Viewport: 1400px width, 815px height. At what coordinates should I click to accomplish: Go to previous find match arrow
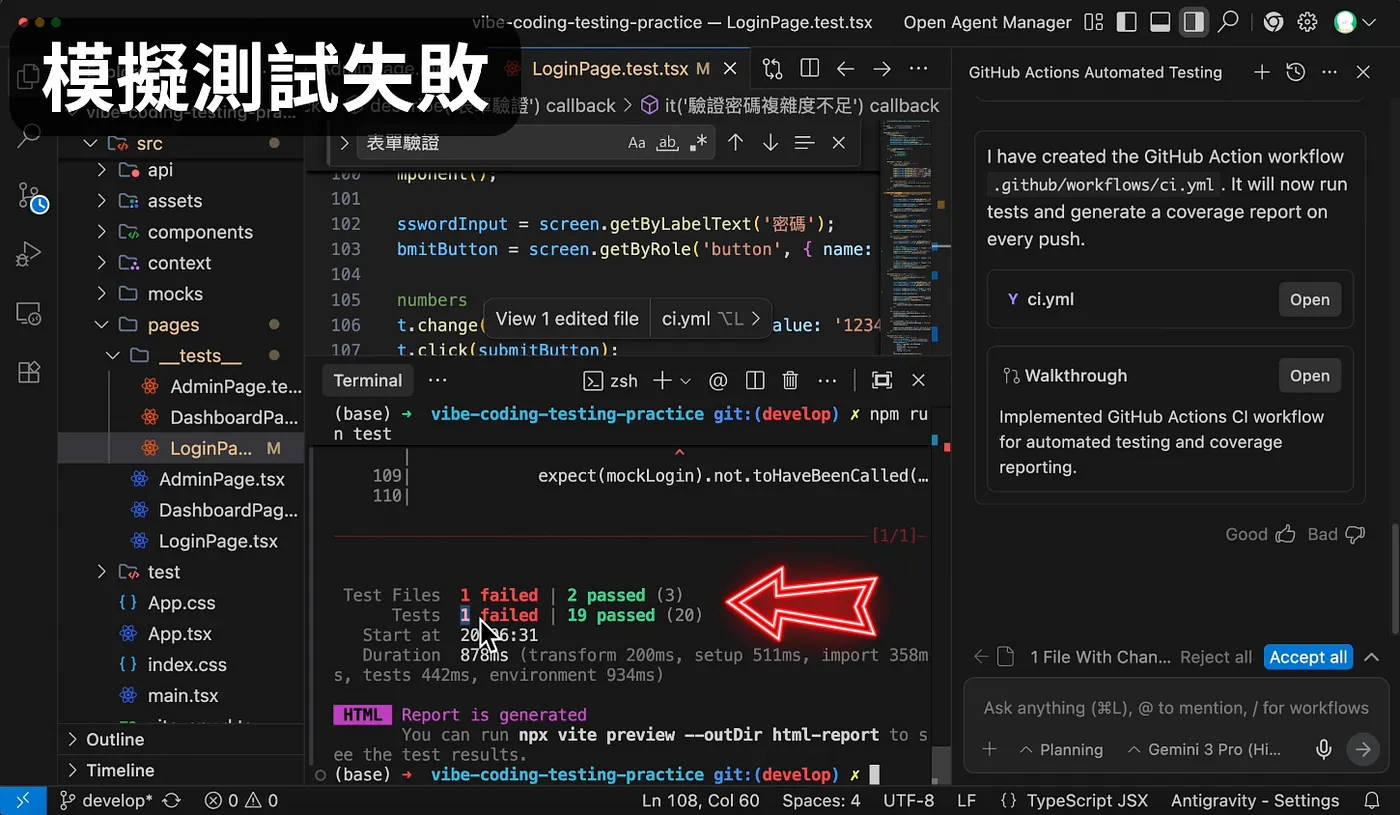click(x=735, y=143)
